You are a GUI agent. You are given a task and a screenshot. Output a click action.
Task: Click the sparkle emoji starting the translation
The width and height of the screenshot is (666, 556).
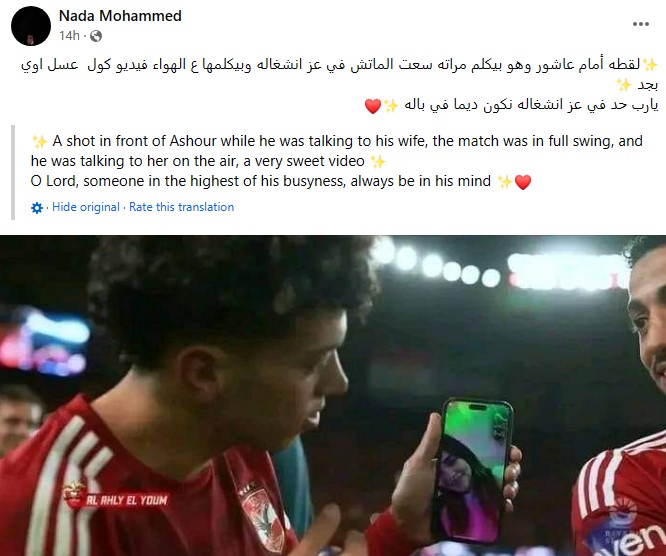pos(40,141)
